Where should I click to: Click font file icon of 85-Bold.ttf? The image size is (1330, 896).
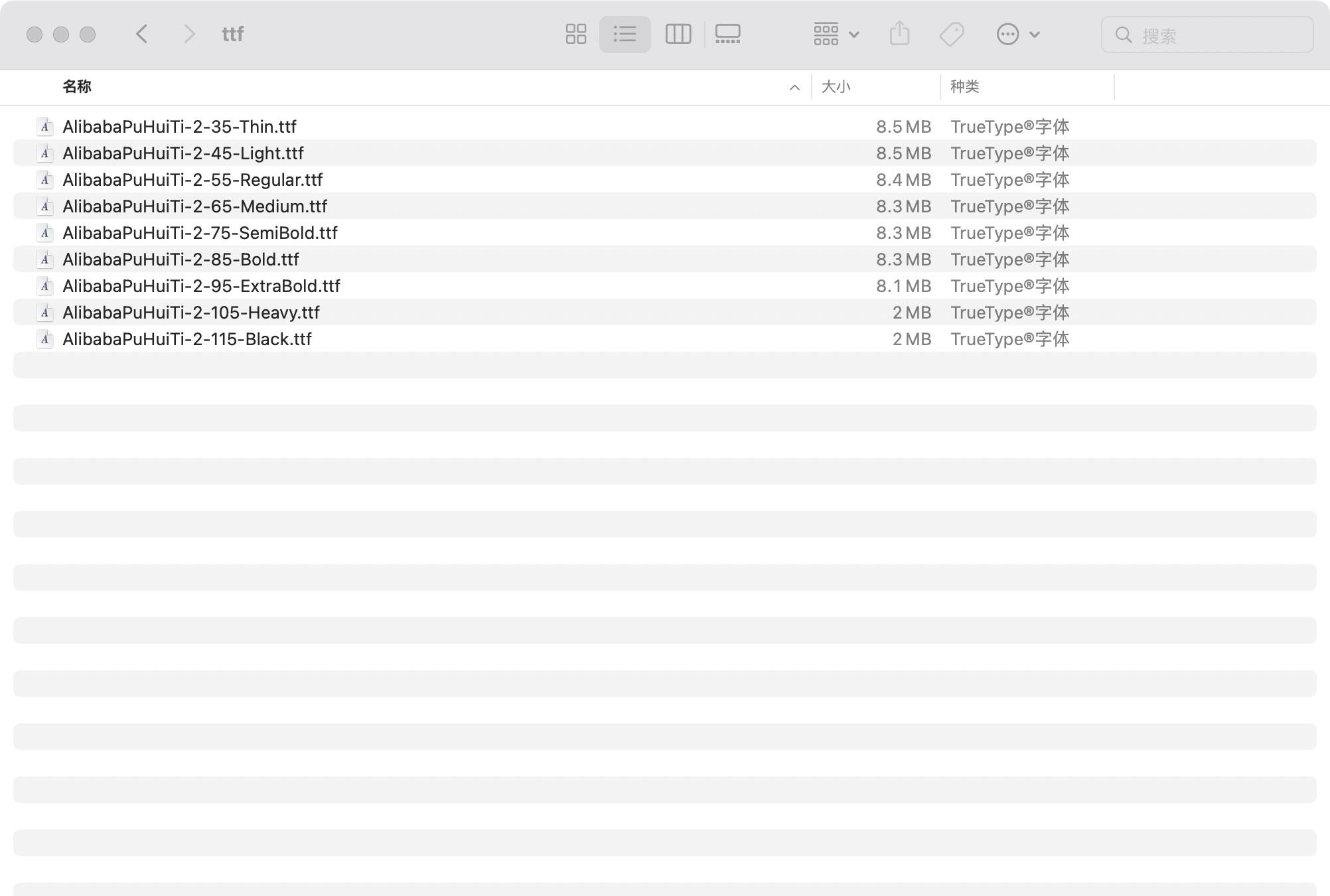tap(44, 259)
